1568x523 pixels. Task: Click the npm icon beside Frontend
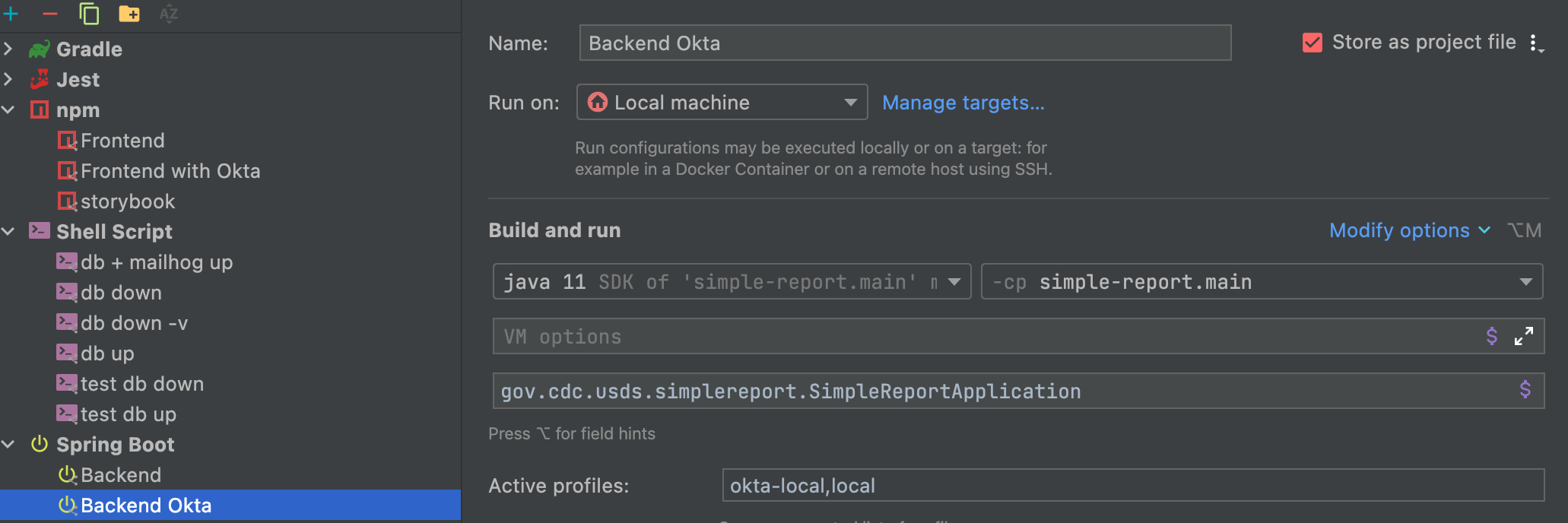pos(68,141)
